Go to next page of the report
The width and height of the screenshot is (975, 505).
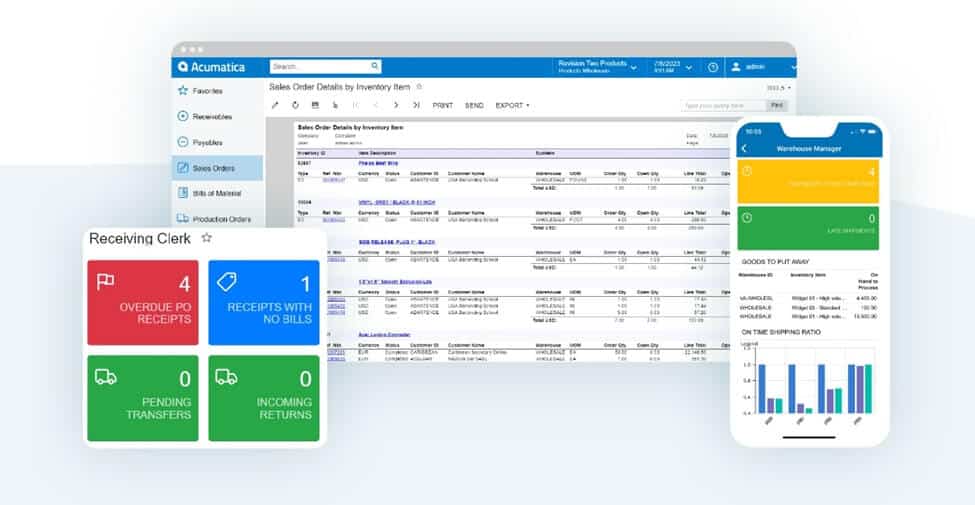[x=395, y=105]
